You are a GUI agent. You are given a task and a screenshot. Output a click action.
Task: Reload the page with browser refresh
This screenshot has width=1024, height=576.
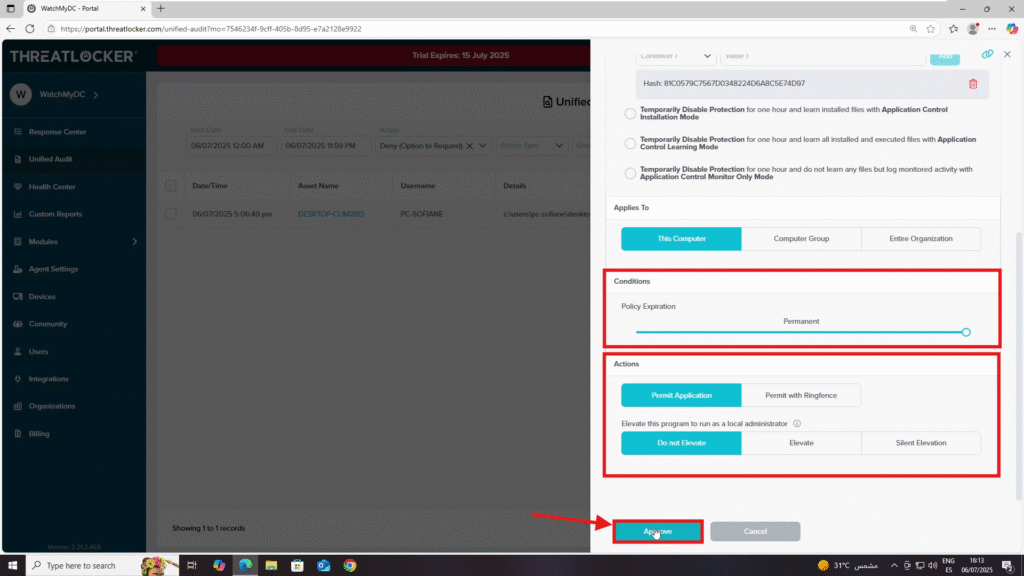point(29,29)
